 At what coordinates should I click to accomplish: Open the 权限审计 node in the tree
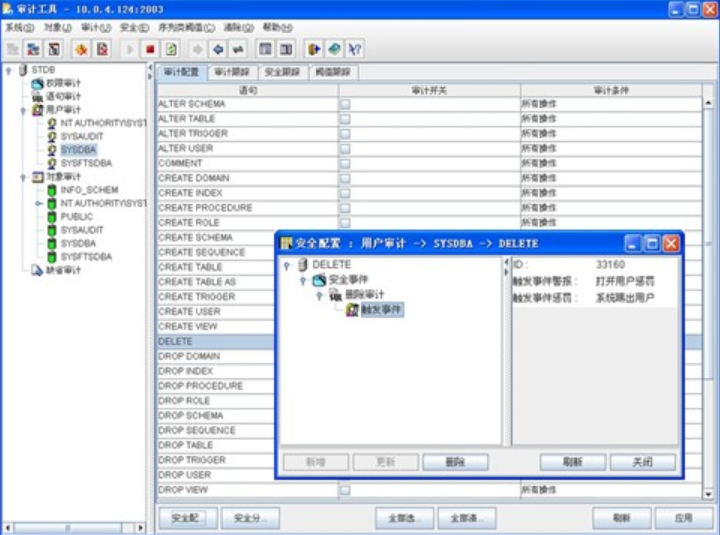tap(60, 83)
